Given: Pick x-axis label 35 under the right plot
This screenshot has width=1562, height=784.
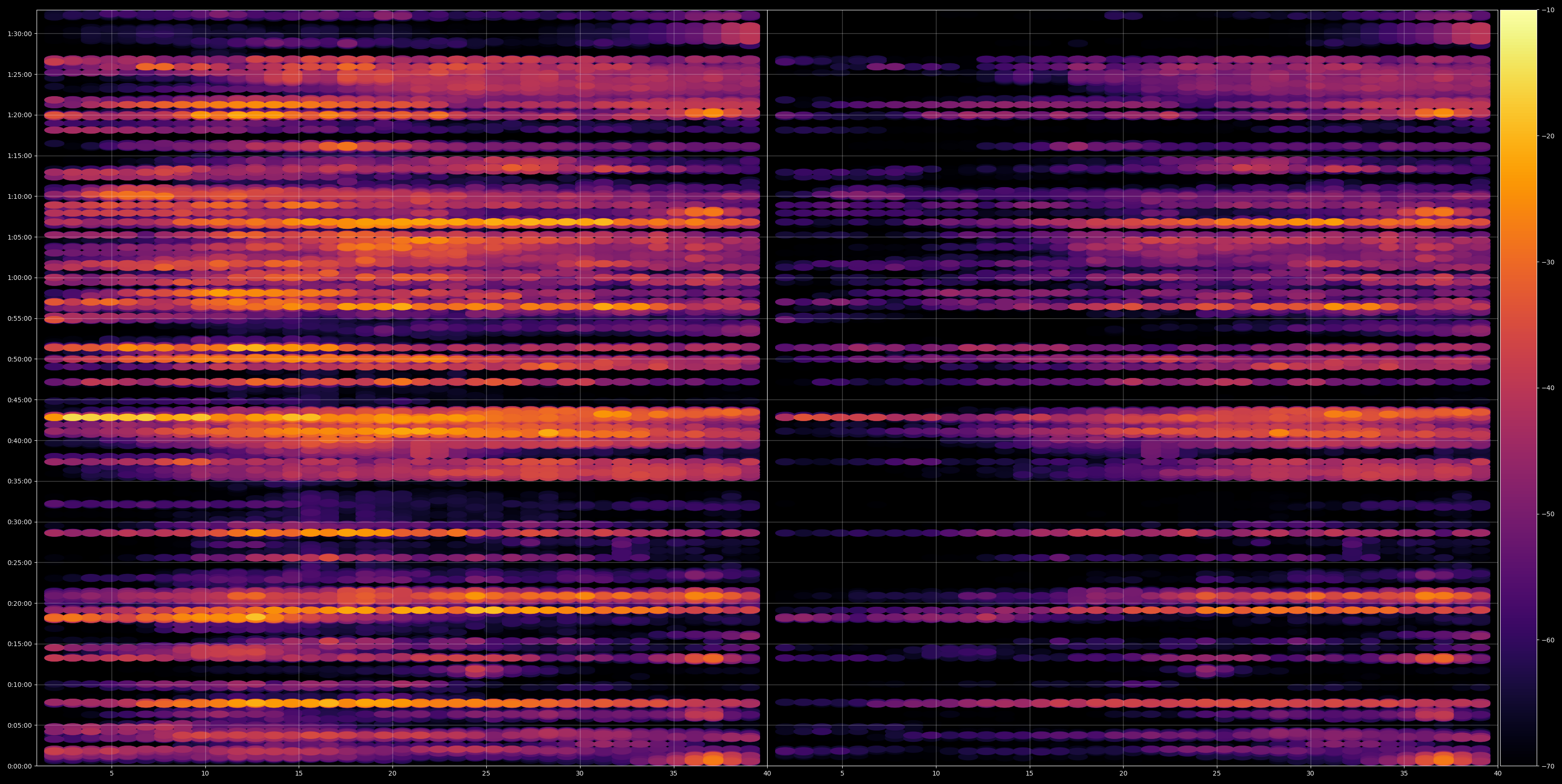Looking at the screenshot, I should [x=1404, y=774].
